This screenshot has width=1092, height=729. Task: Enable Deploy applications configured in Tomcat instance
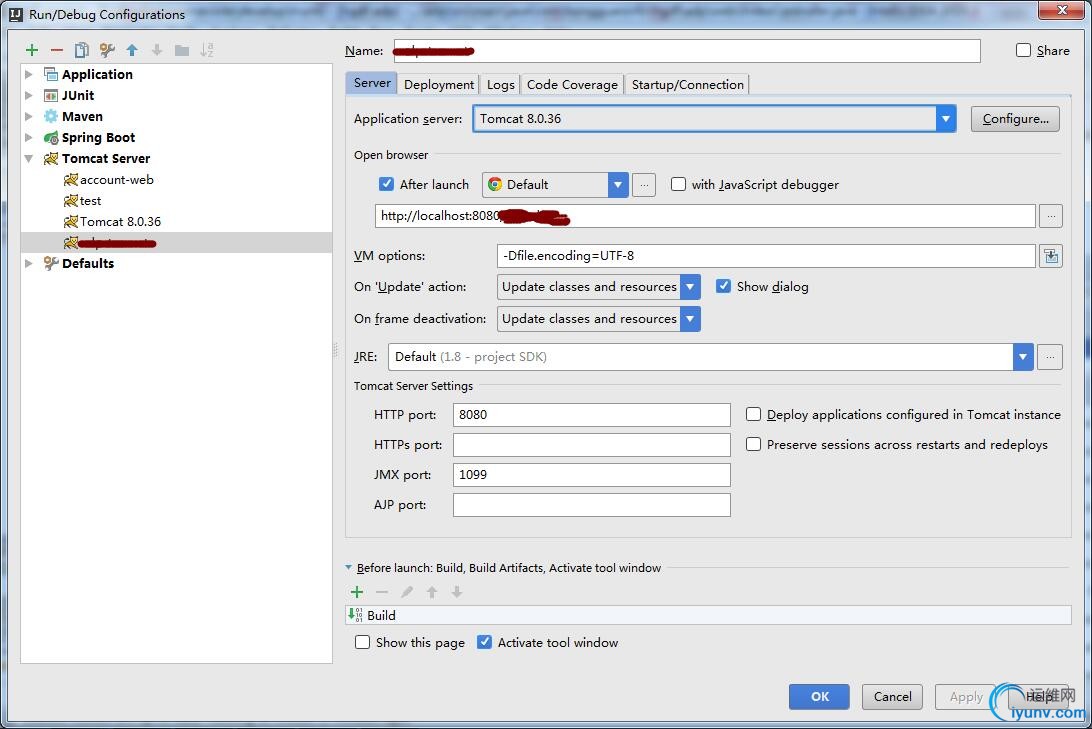click(753, 414)
